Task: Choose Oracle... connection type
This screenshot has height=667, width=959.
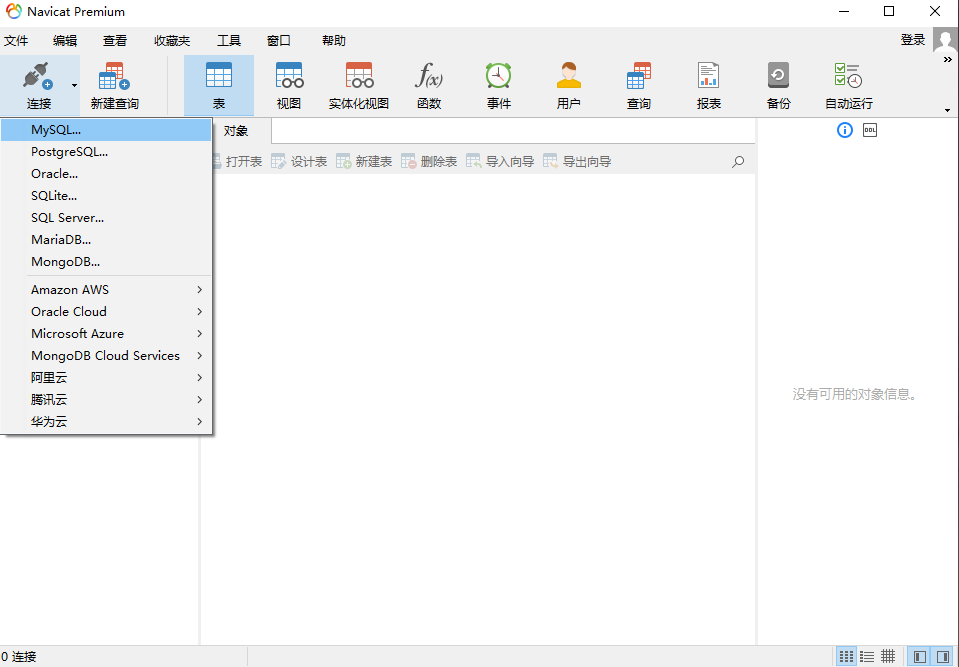Action: [106, 174]
